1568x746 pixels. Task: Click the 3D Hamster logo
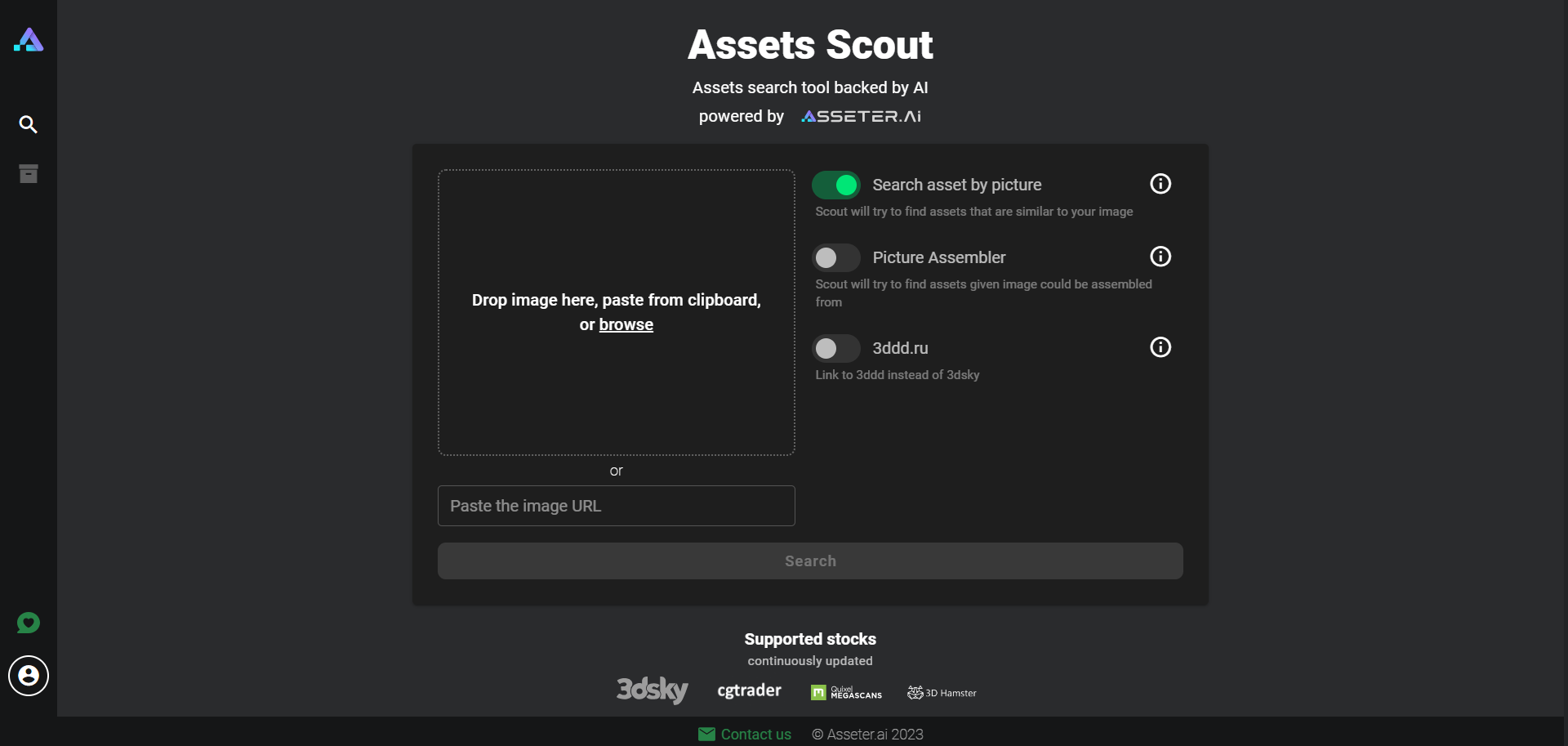(941, 692)
